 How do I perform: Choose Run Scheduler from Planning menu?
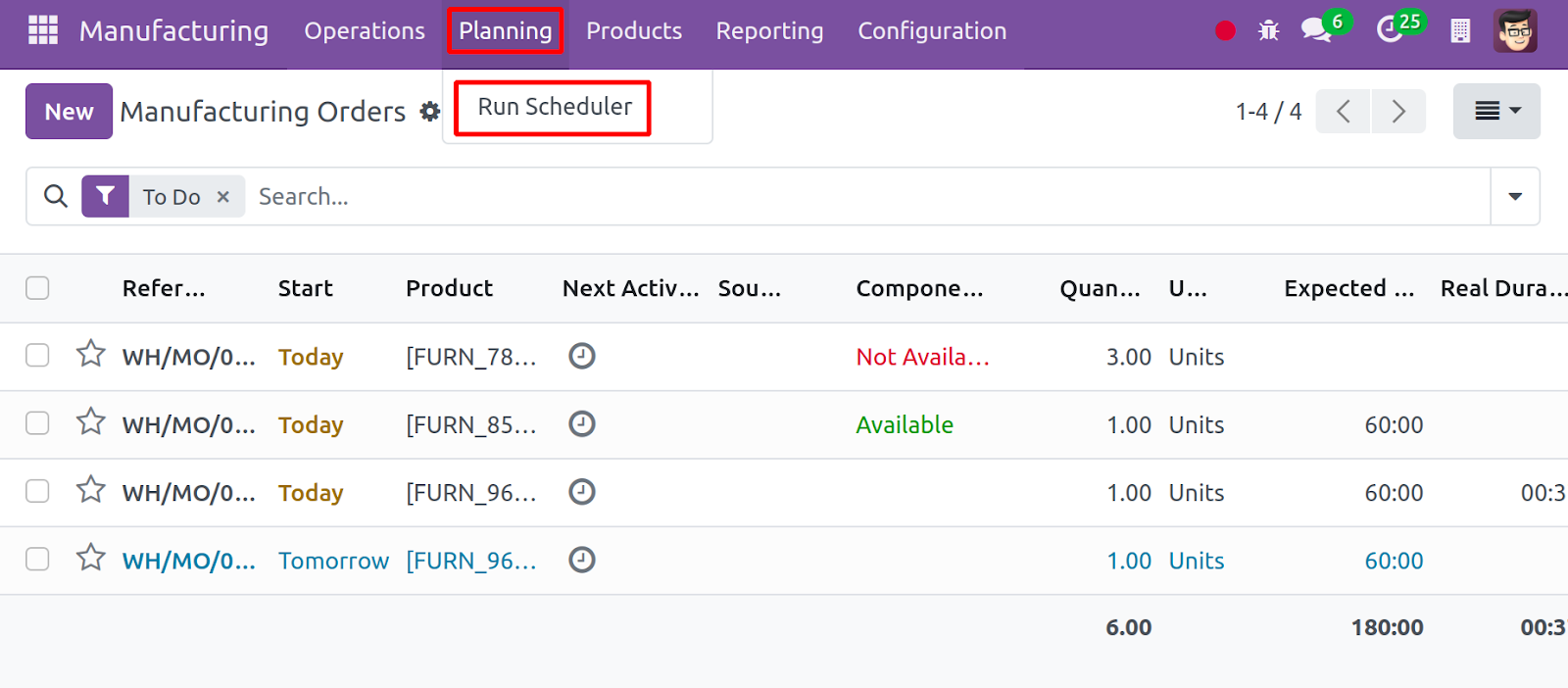pyautogui.click(x=555, y=107)
